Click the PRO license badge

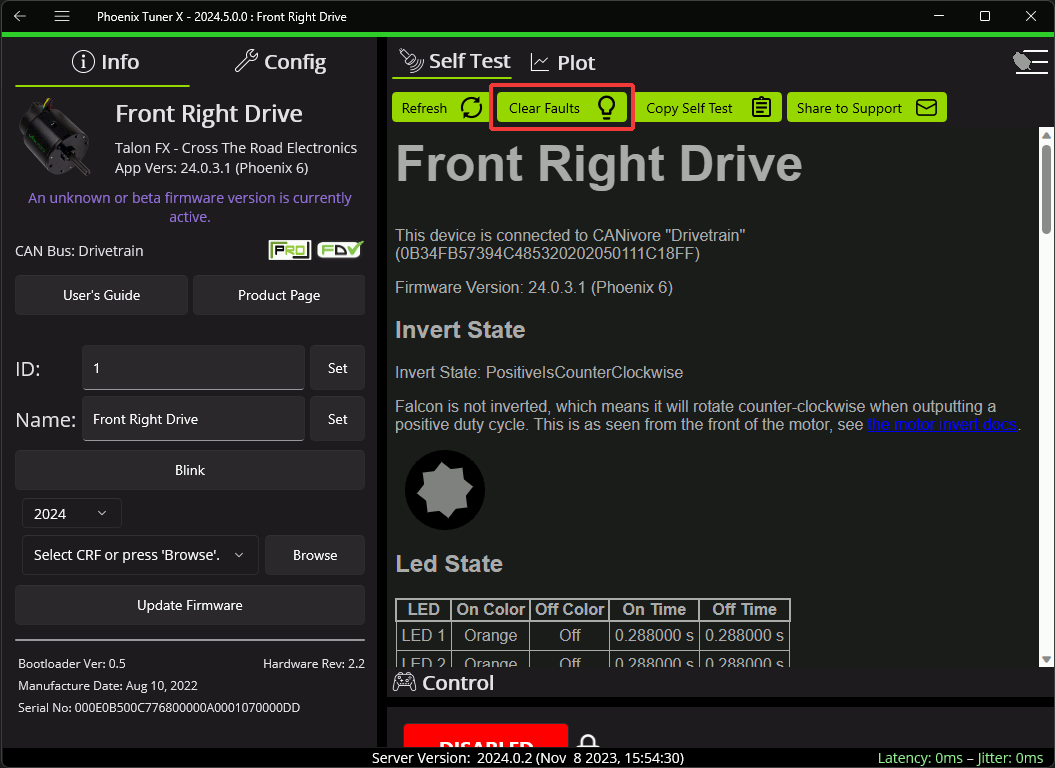[x=289, y=250]
